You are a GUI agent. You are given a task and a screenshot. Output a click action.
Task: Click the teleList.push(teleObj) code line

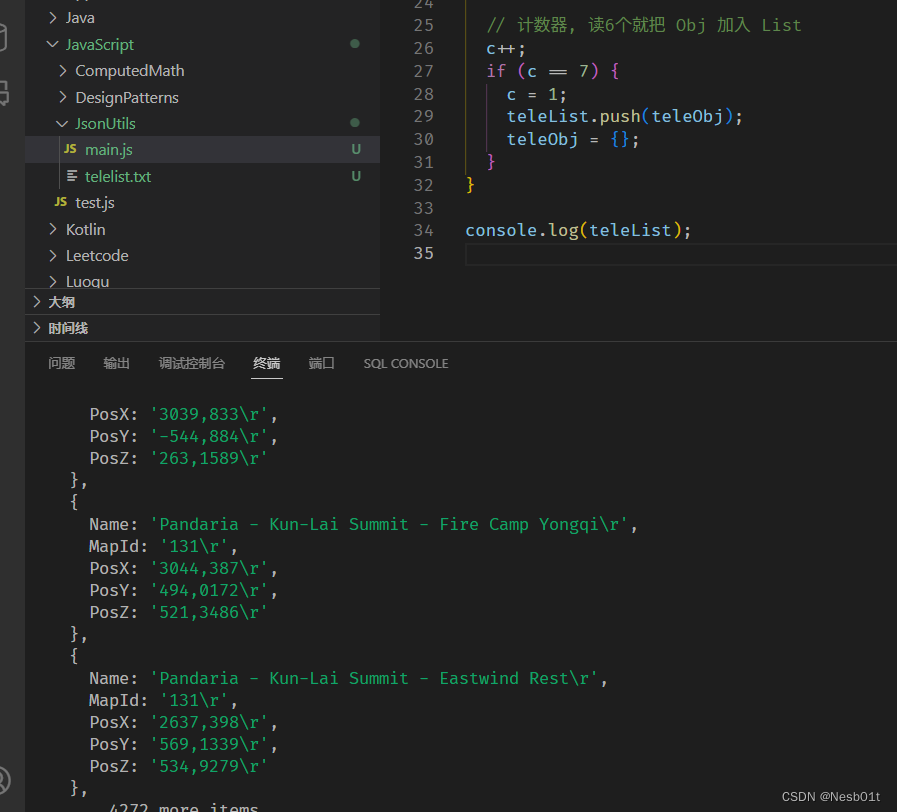[x=625, y=117]
